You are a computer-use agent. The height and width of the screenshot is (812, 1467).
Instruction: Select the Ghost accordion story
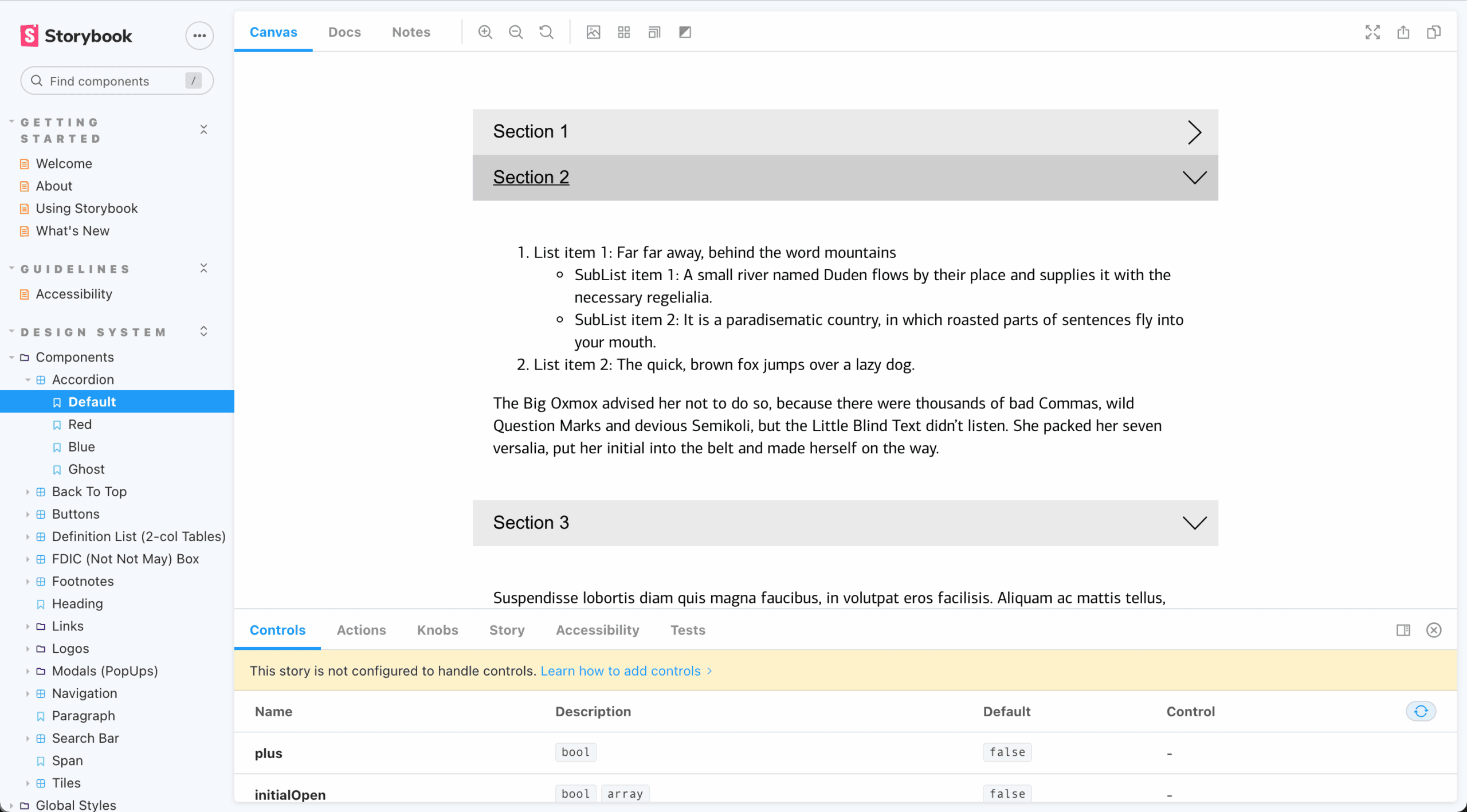pyautogui.click(x=87, y=469)
